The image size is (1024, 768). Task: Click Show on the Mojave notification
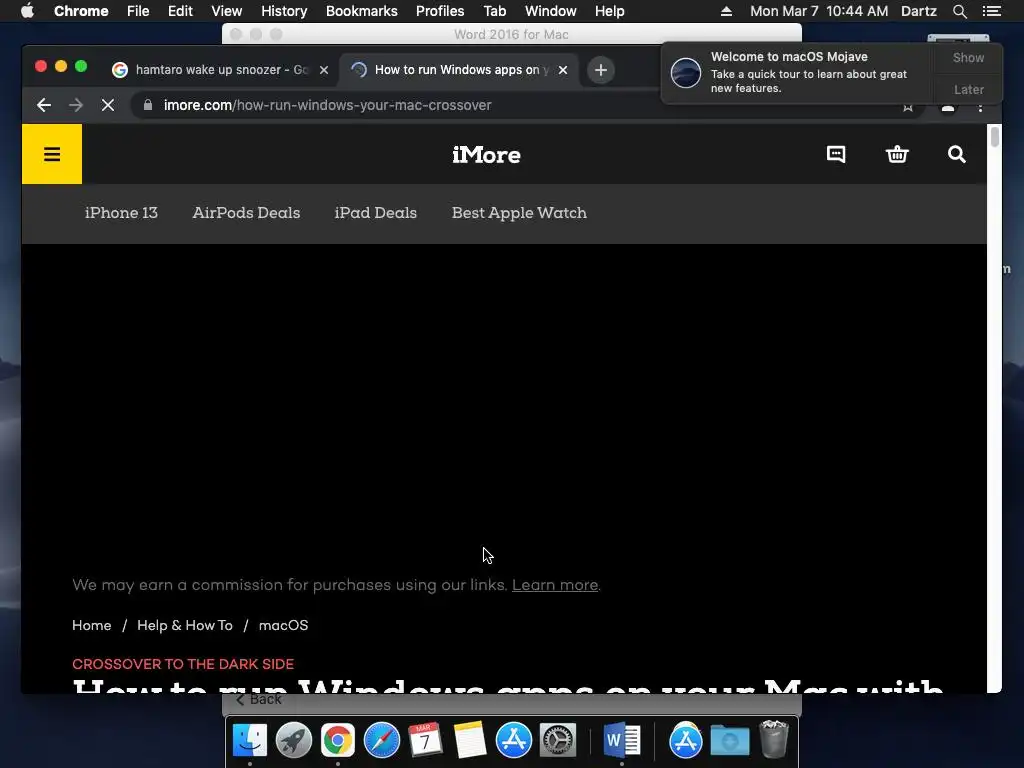coord(968,57)
